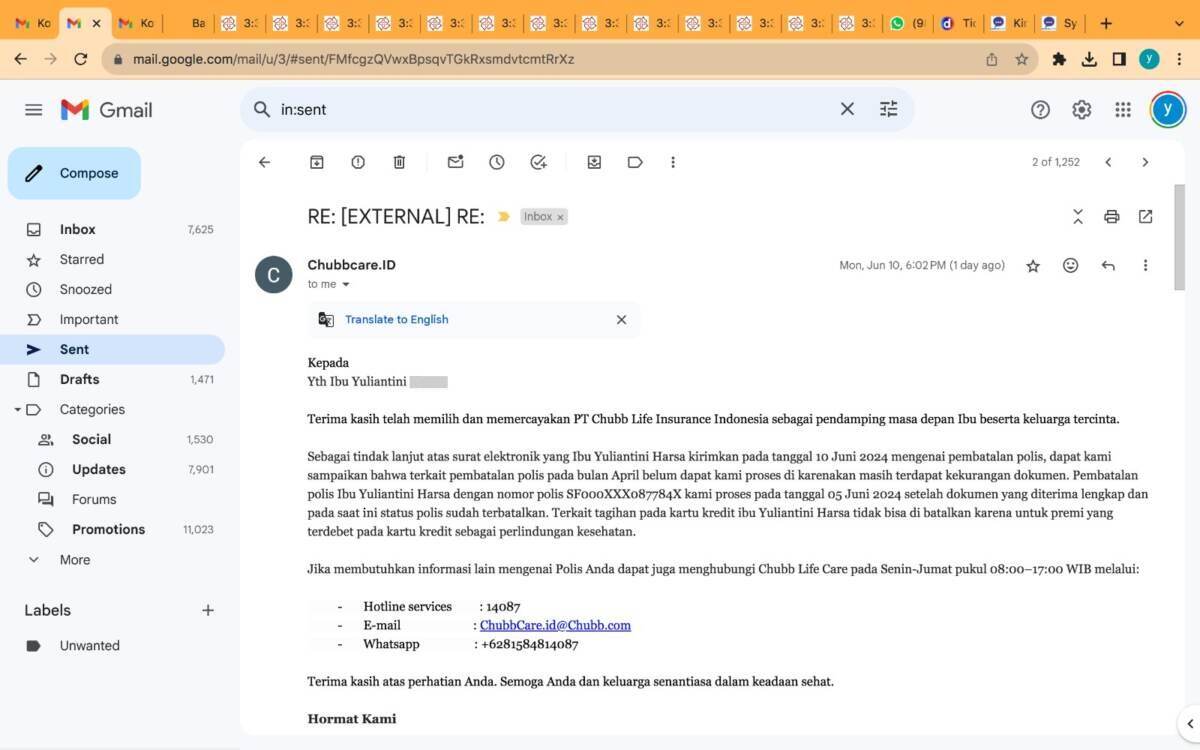The width and height of the screenshot is (1200, 750).
Task: Show recipient details next to 'to me'
Action: coord(346,285)
